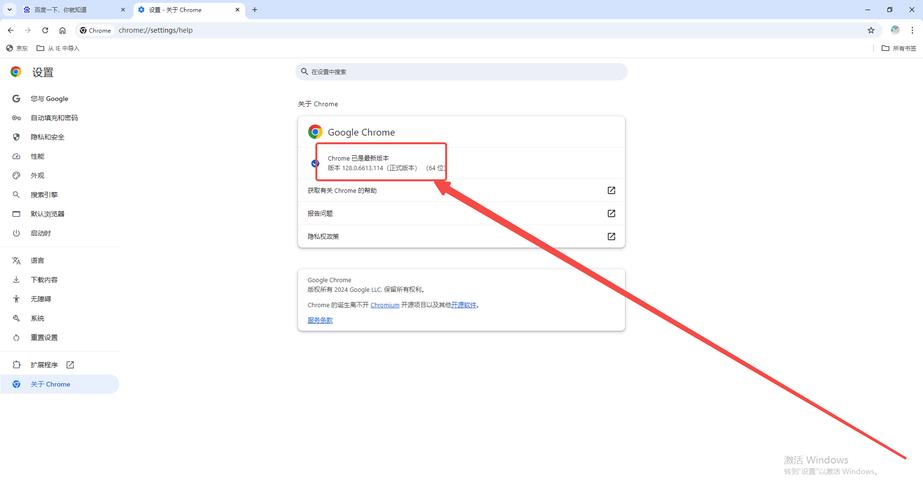
Task: Open the 报告问题 row
Action: coord(462,213)
